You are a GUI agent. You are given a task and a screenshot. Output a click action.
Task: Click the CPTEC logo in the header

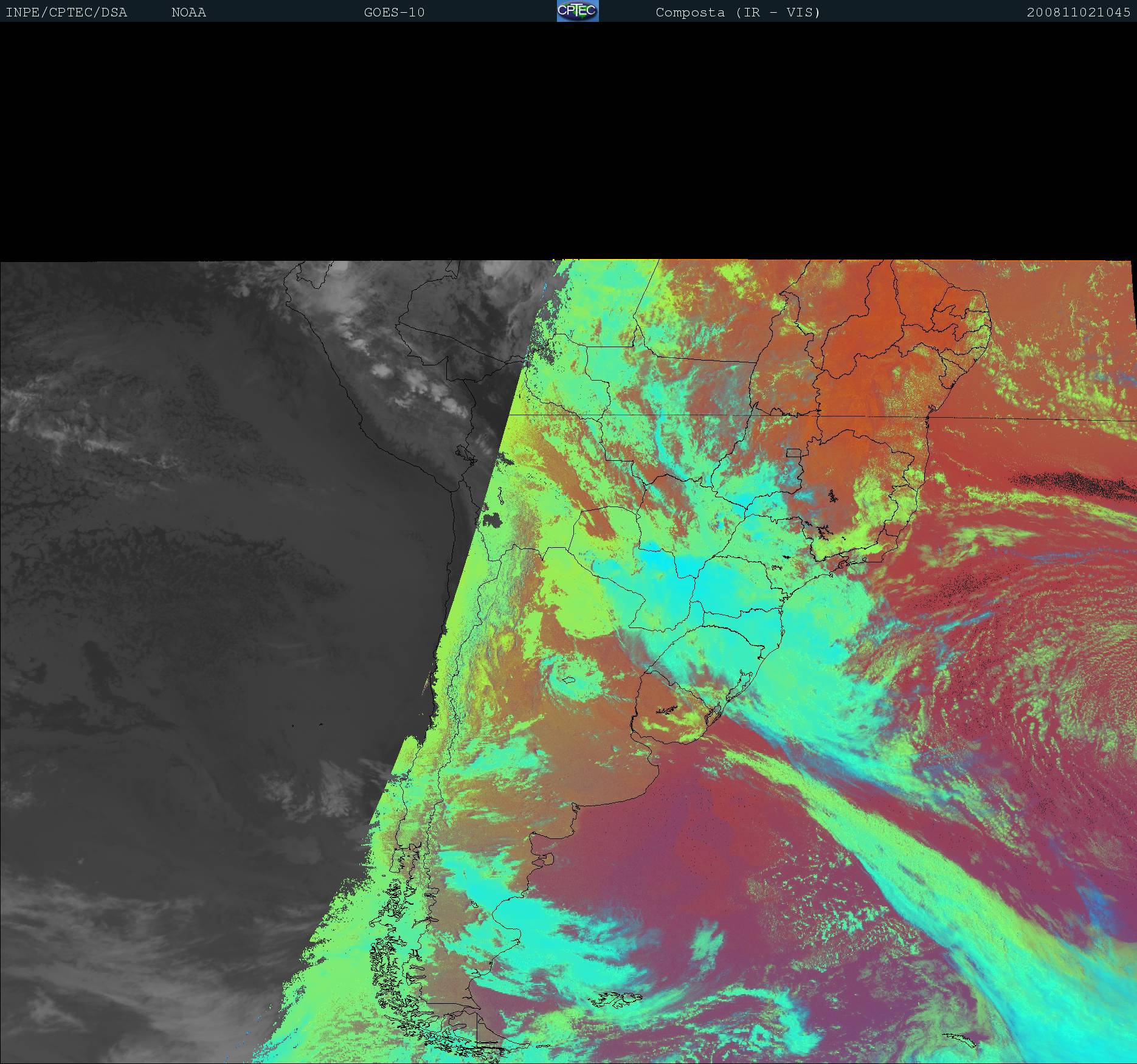(x=577, y=11)
